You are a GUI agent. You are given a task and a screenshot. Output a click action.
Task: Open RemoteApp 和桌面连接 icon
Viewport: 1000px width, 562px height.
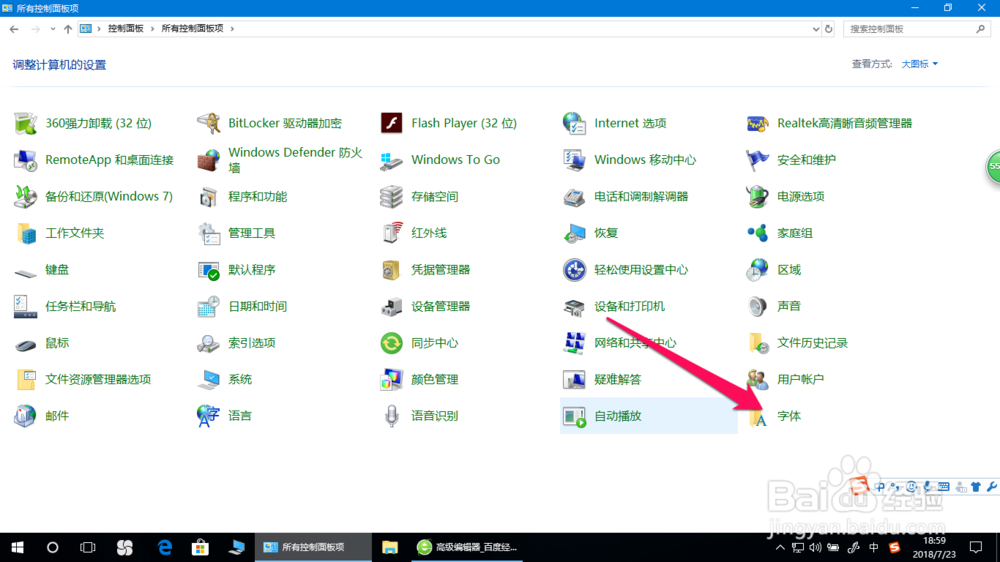pyautogui.click(x=26, y=160)
